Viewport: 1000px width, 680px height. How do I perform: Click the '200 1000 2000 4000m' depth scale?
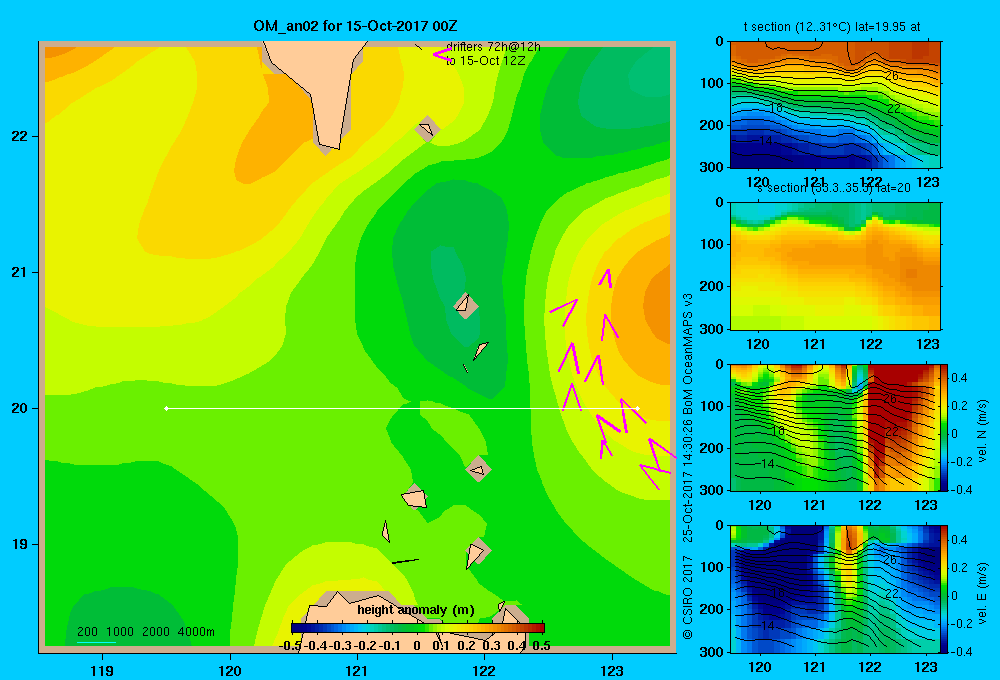coord(145,632)
